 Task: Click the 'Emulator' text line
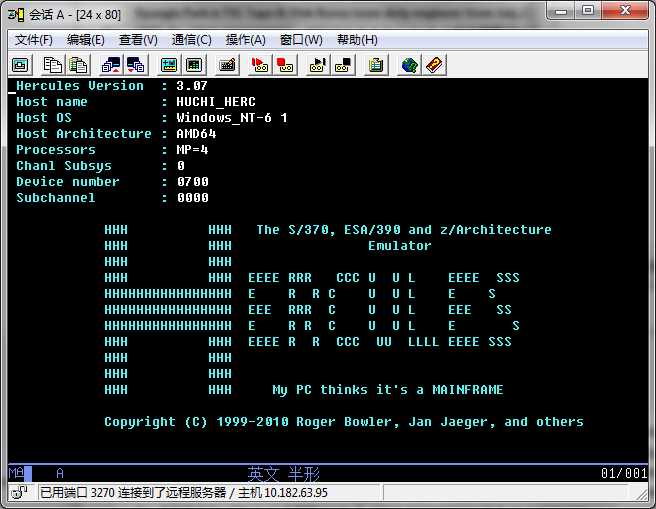(400, 246)
